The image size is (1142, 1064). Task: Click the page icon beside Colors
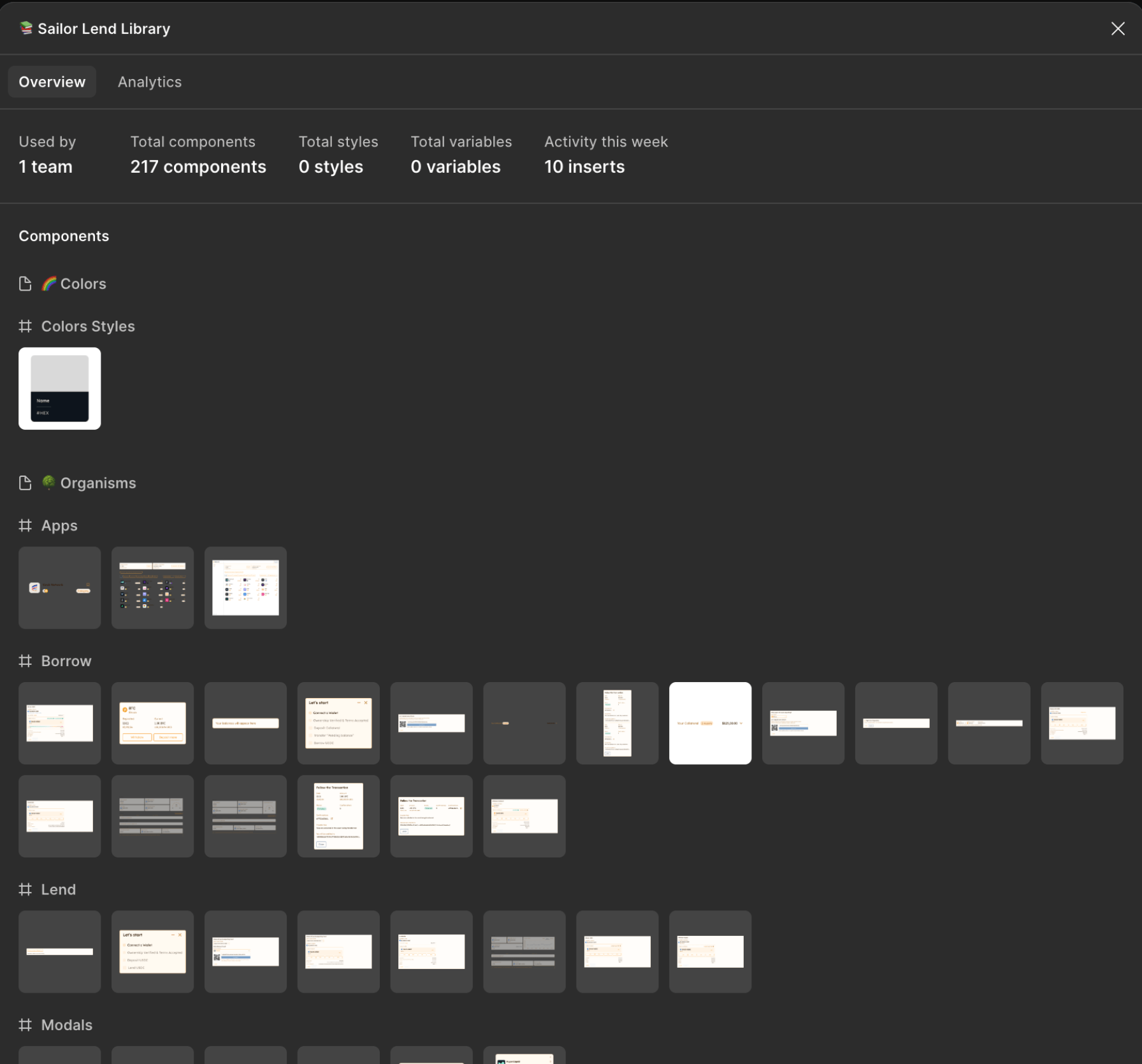(25, 284)
